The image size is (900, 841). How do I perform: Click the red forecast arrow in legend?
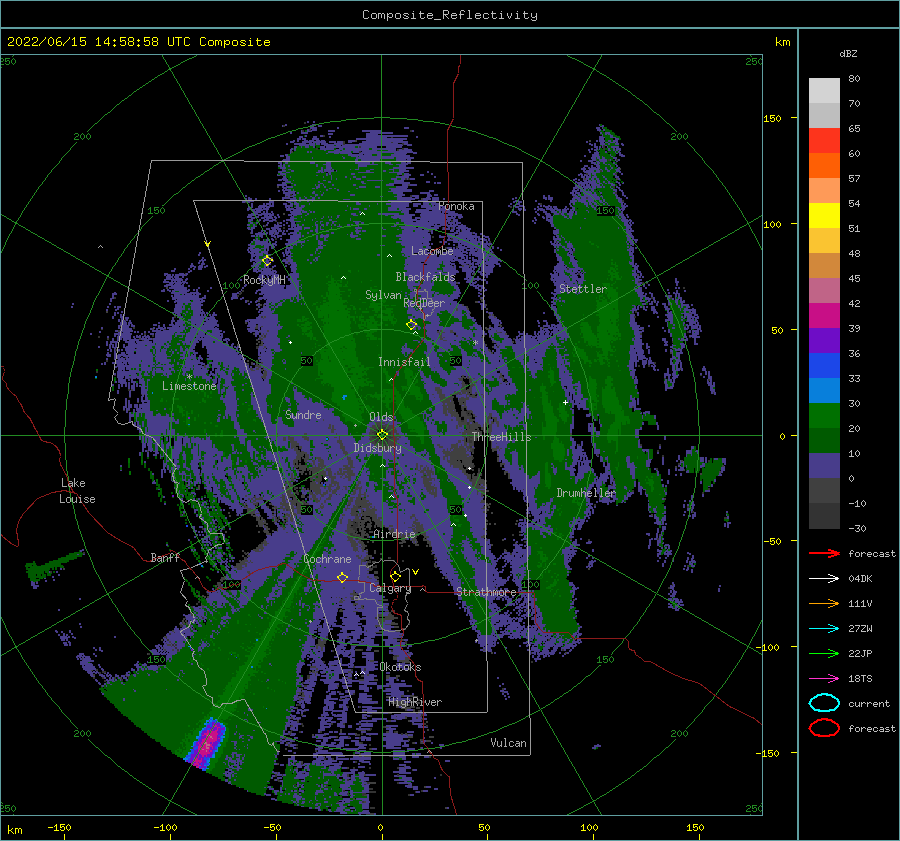(824, 553)
